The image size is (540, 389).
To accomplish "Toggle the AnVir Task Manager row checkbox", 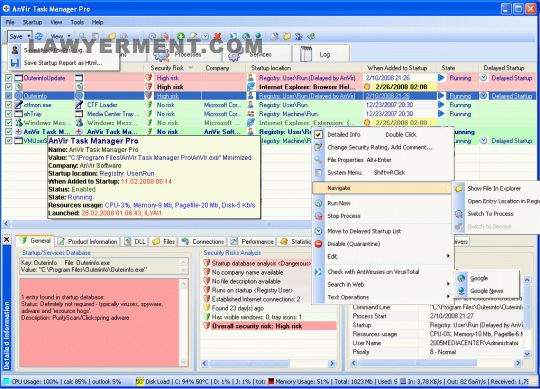I will point(9,132).
